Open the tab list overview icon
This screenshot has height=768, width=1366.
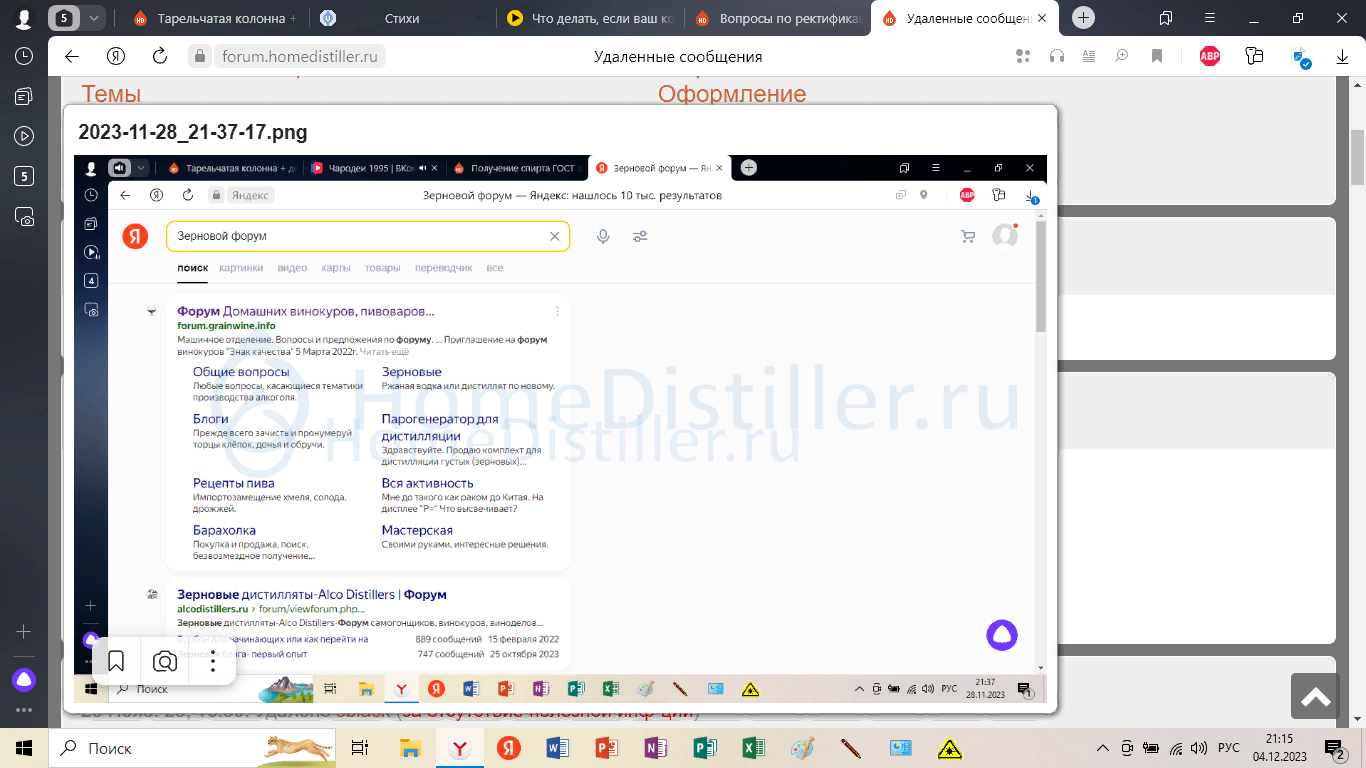point(1165,18)
